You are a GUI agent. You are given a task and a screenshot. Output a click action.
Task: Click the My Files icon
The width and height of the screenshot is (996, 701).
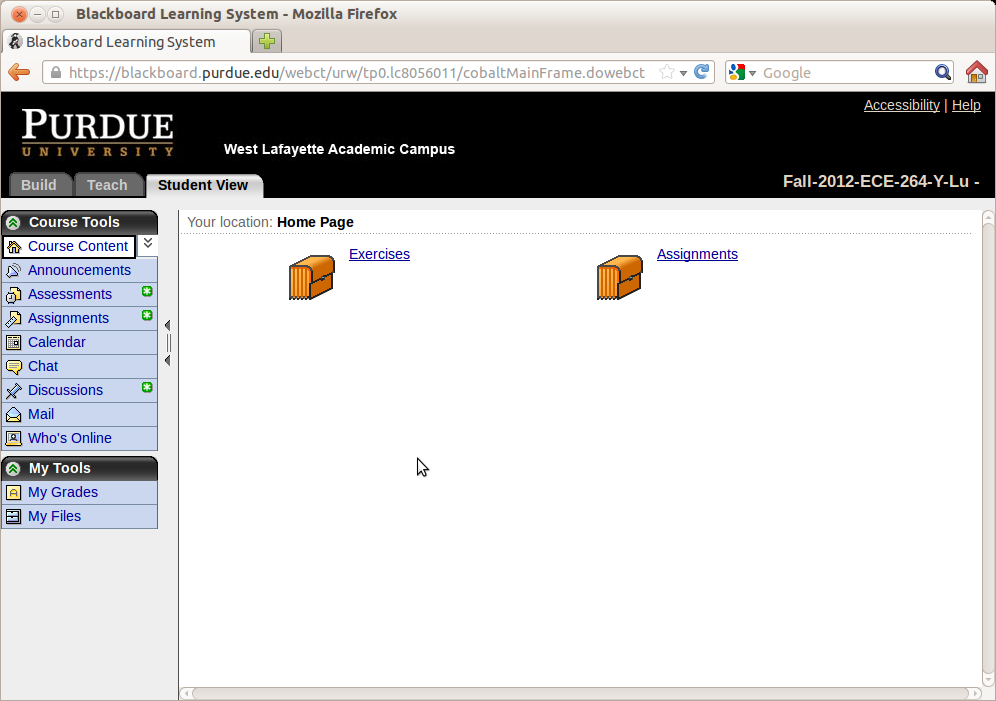[x=14, y=517]
